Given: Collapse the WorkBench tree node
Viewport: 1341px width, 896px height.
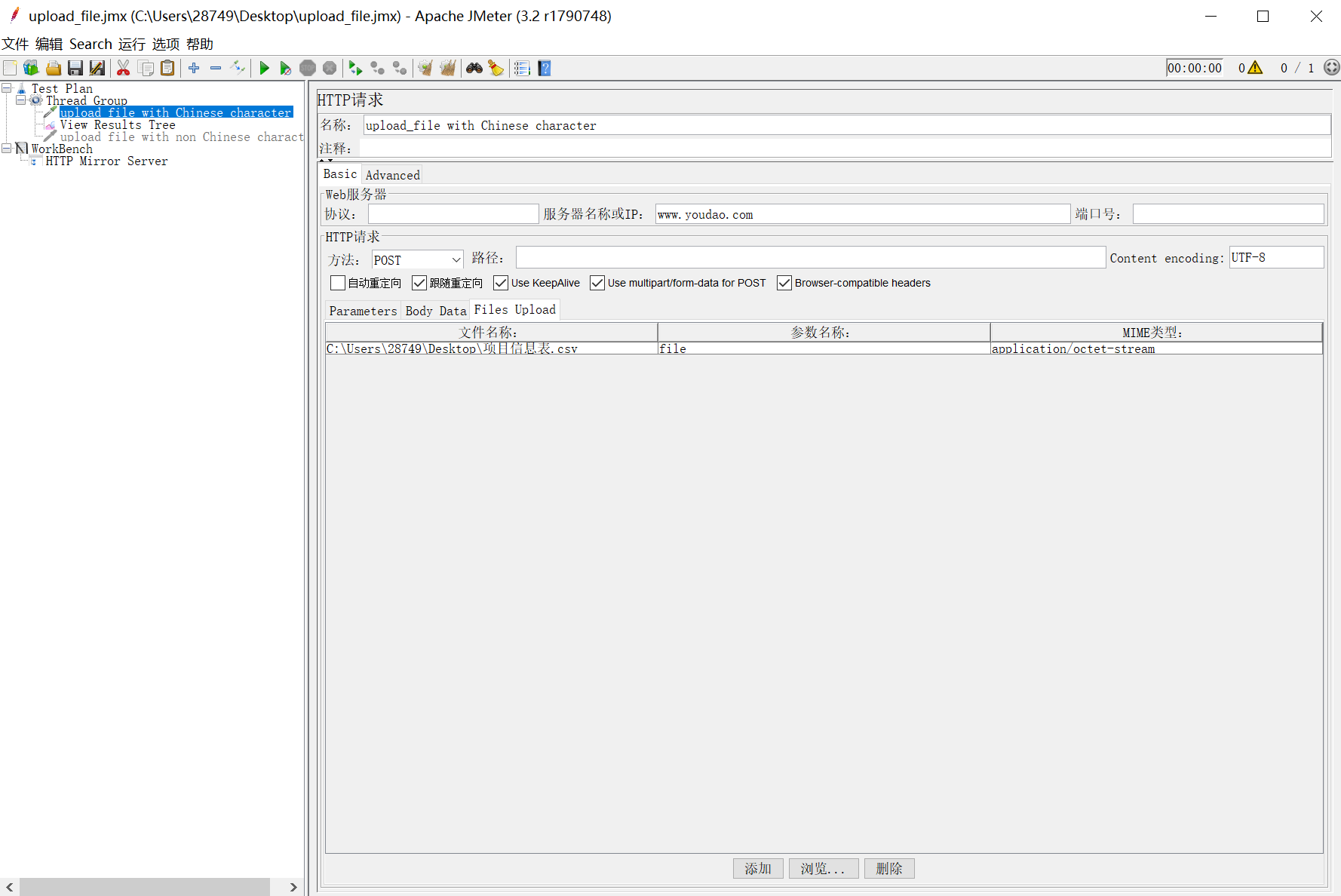Looking at the screenshot, I should click(7, 149).
